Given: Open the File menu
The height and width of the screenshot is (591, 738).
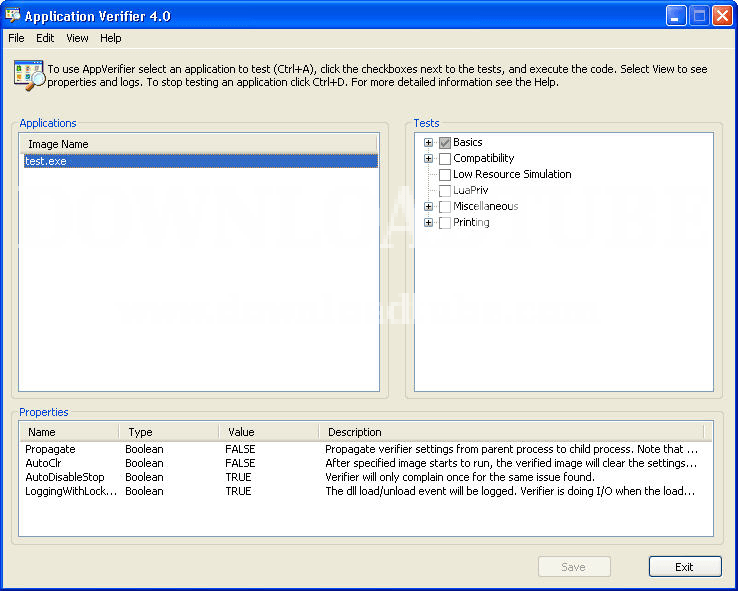Looking at the screenshot, I should pos(16,38).
